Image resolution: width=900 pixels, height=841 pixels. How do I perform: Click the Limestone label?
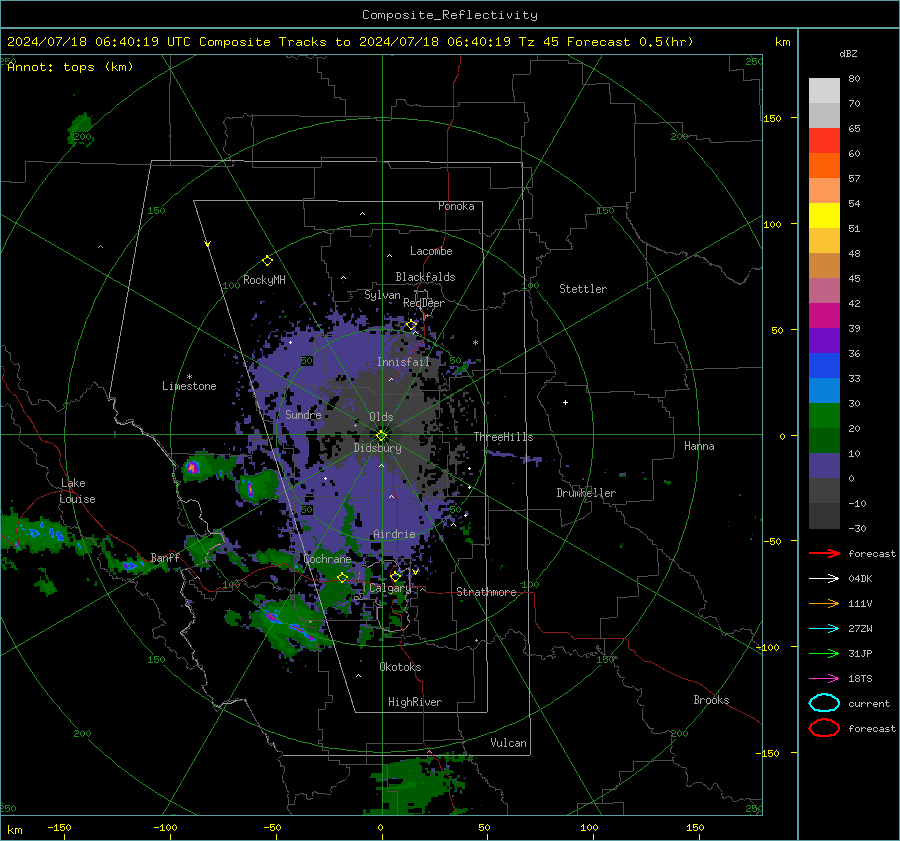click(x=189, y=386)
